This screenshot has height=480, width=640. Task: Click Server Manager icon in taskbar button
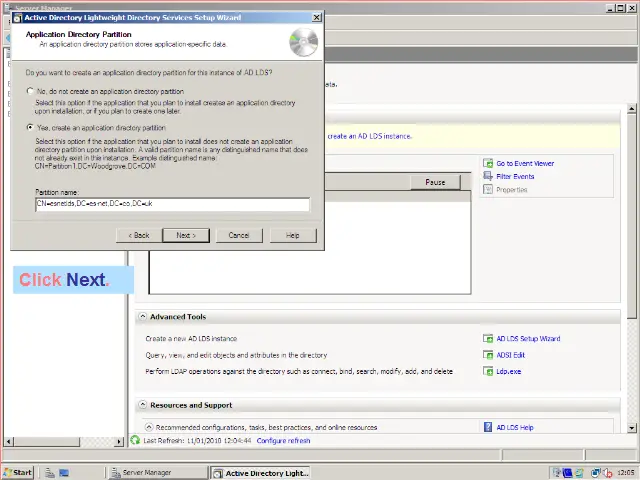click(116, 473)
